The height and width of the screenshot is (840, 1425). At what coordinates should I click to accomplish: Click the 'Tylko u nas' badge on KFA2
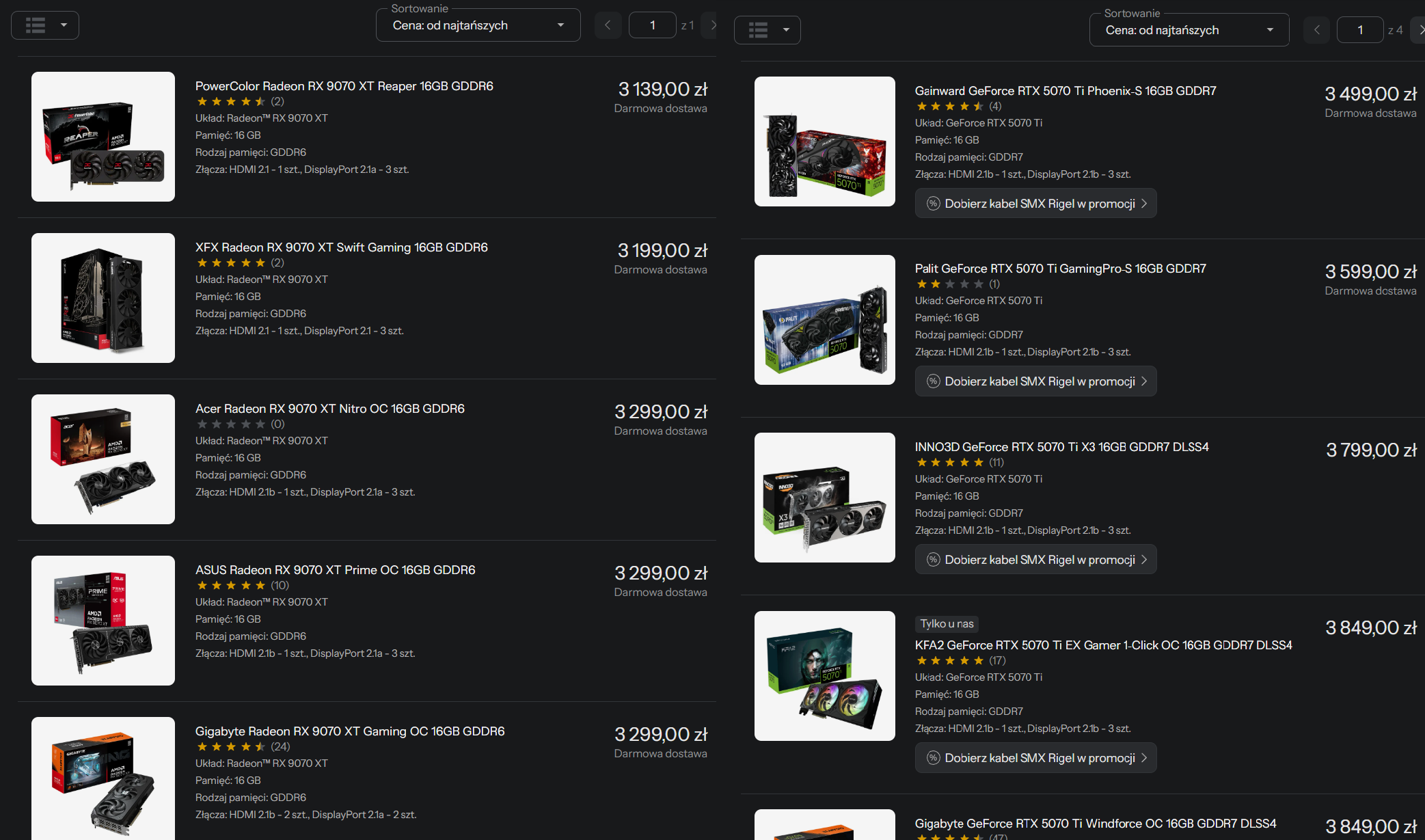click(x=947, y=624)
